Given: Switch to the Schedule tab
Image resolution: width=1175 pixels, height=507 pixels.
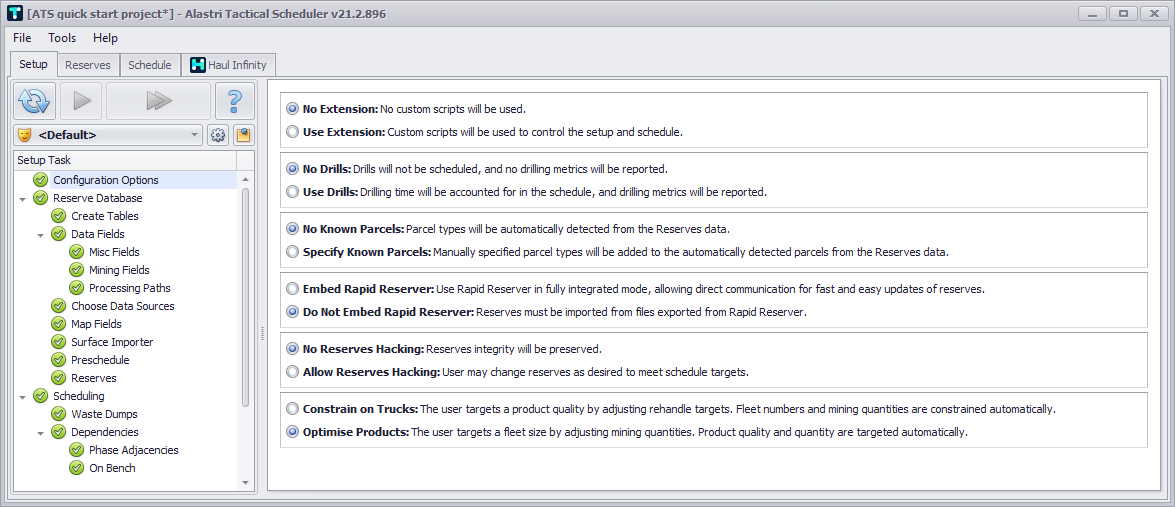Looking at the screenshot, I should coord(150,65).
